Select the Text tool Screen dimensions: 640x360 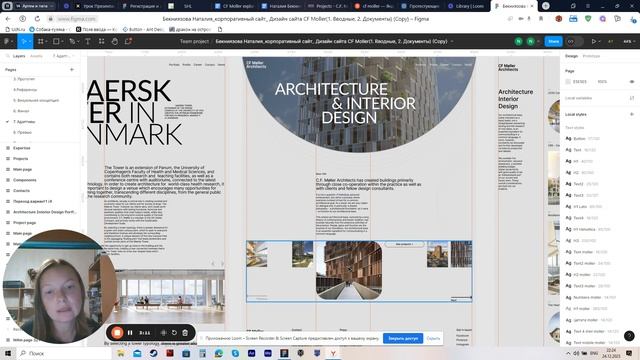[87, 41]
